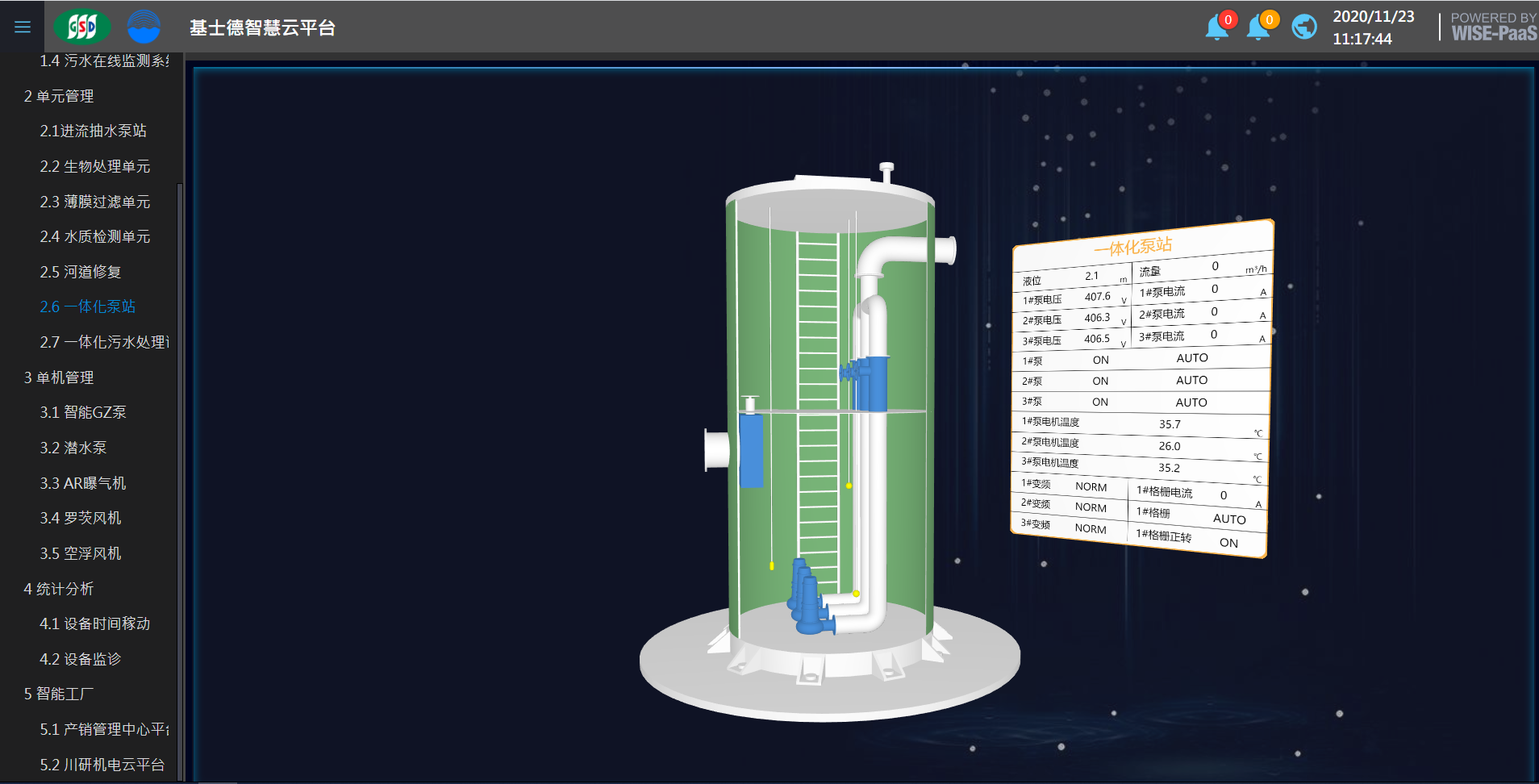
Task: Open the red-badge alarm bell
Action: [1217, 27]
